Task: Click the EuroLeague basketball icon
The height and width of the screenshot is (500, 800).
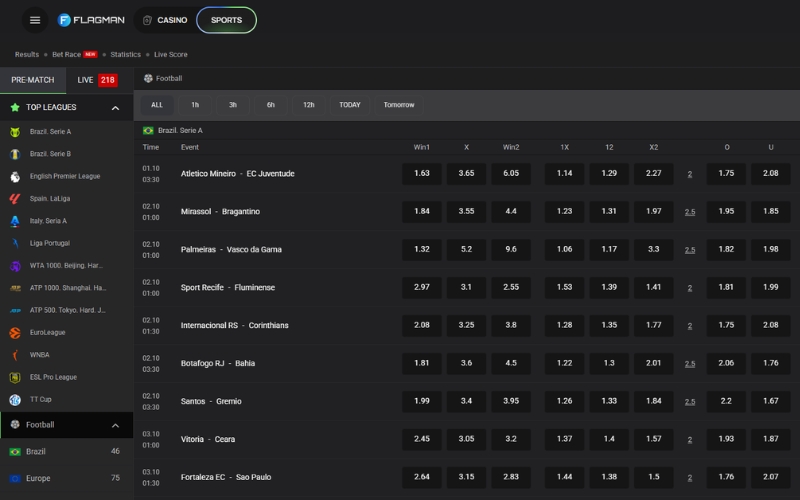Action: pyautogui.click(x=15, y=333)
